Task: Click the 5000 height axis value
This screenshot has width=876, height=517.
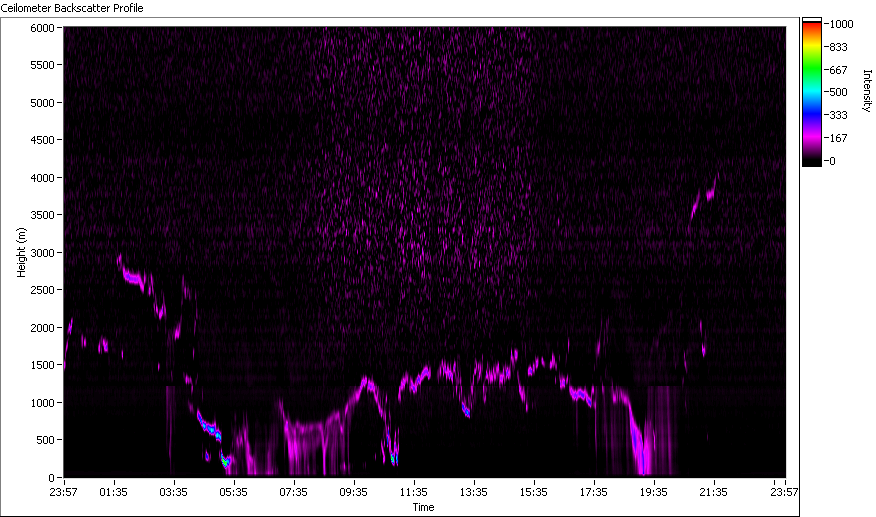Action: (x=42, y=103)
